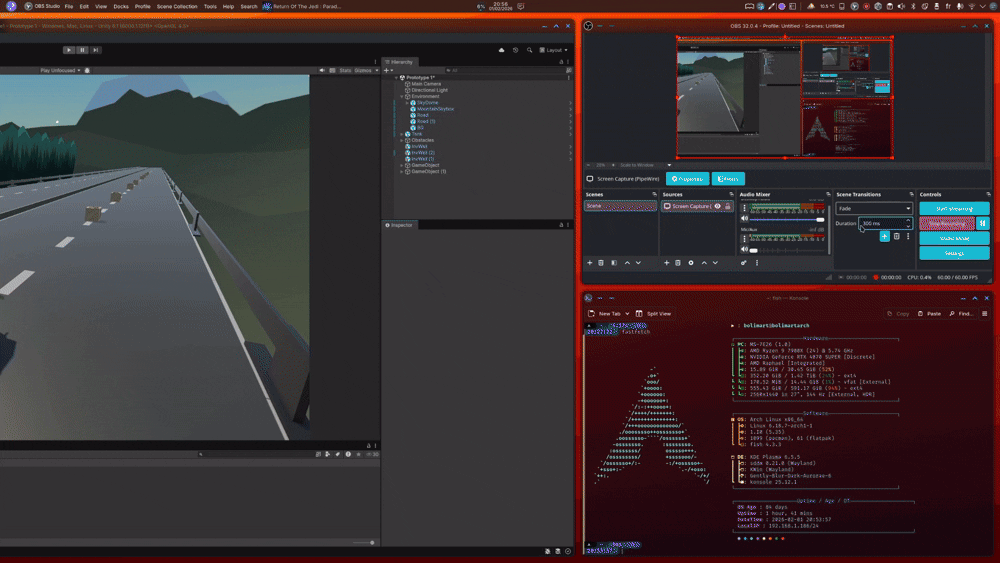Open scene filters icon in Scenes dock

(x=614, y=263)
